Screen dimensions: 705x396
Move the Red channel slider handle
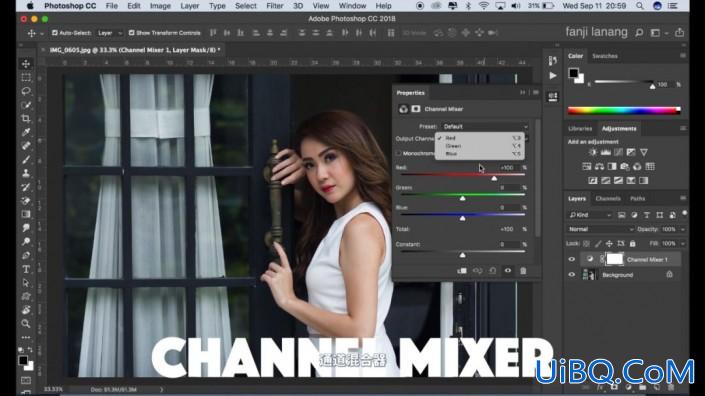point(494,178)
